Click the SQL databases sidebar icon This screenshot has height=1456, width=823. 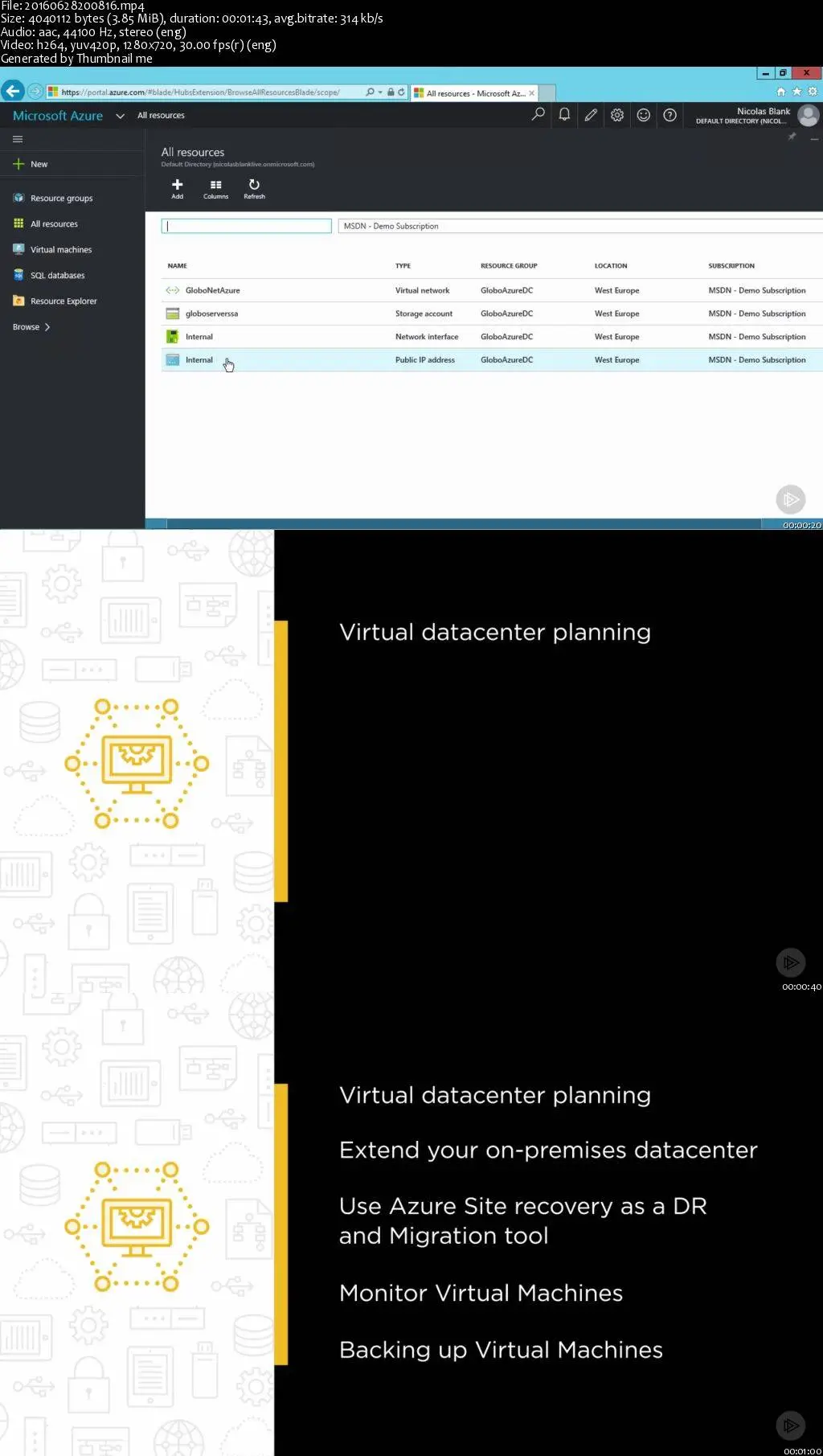tap(18, 275)
